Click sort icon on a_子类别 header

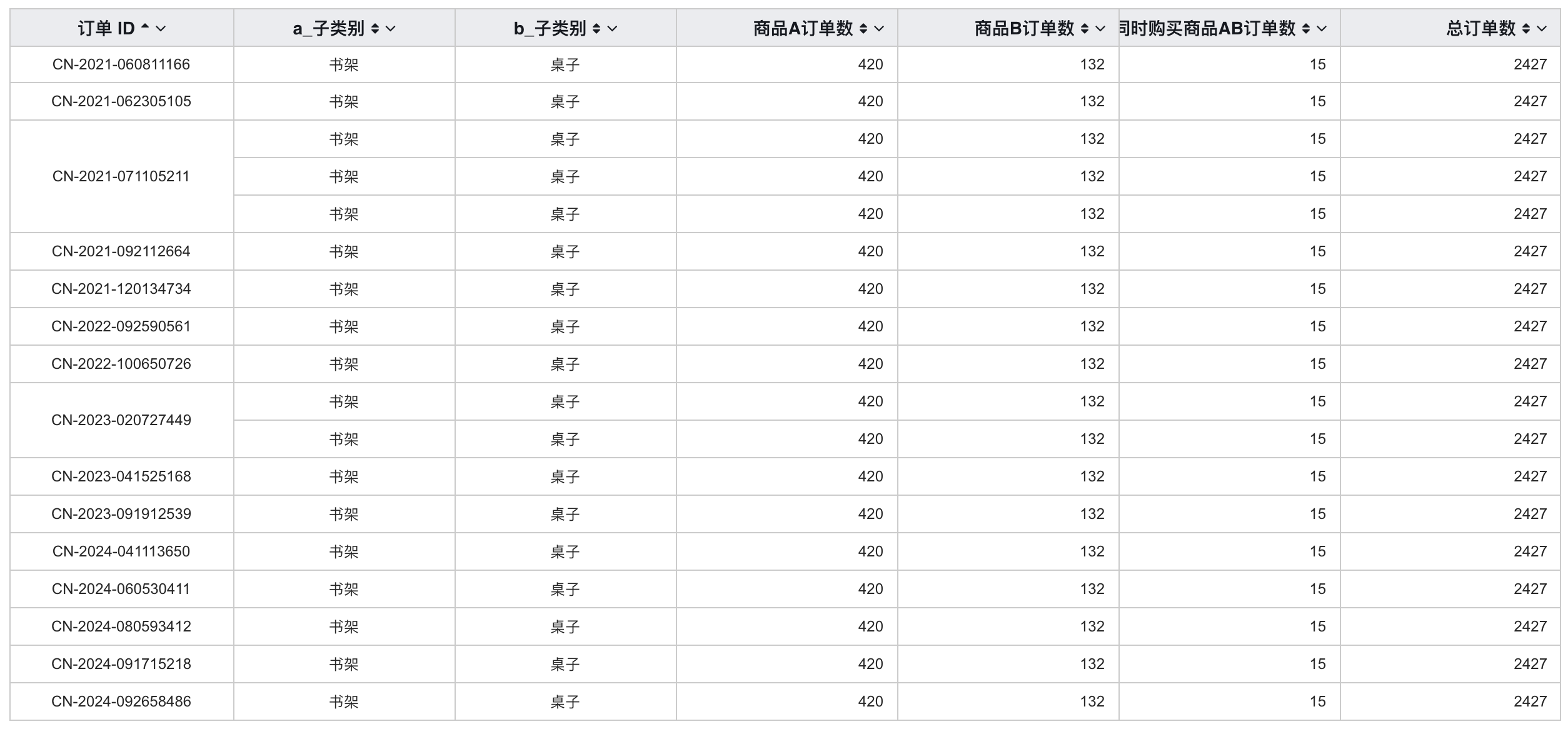point(375,28)
